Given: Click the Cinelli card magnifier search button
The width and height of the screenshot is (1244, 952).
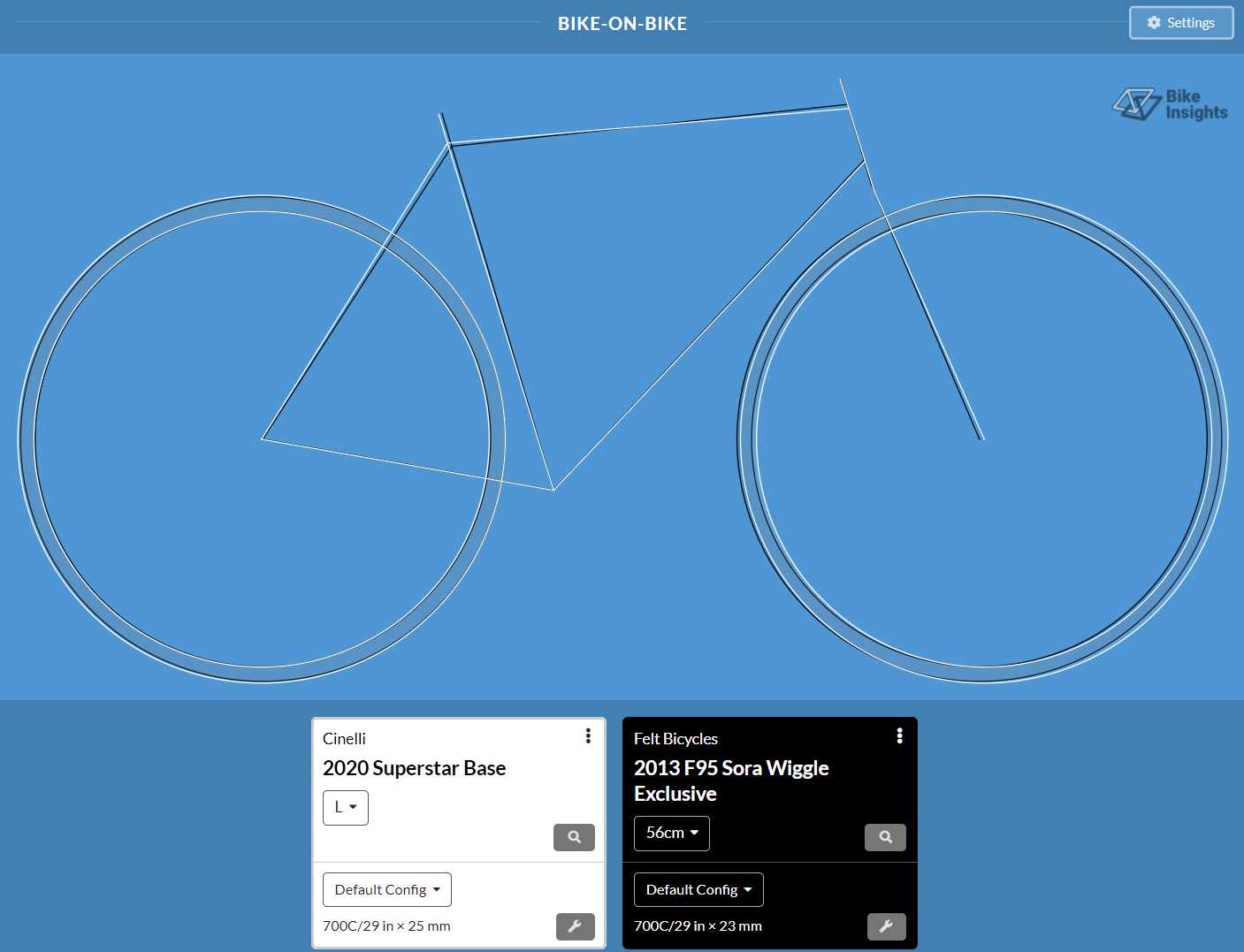Looking at the screenshot, I should (x=574, y=837).
